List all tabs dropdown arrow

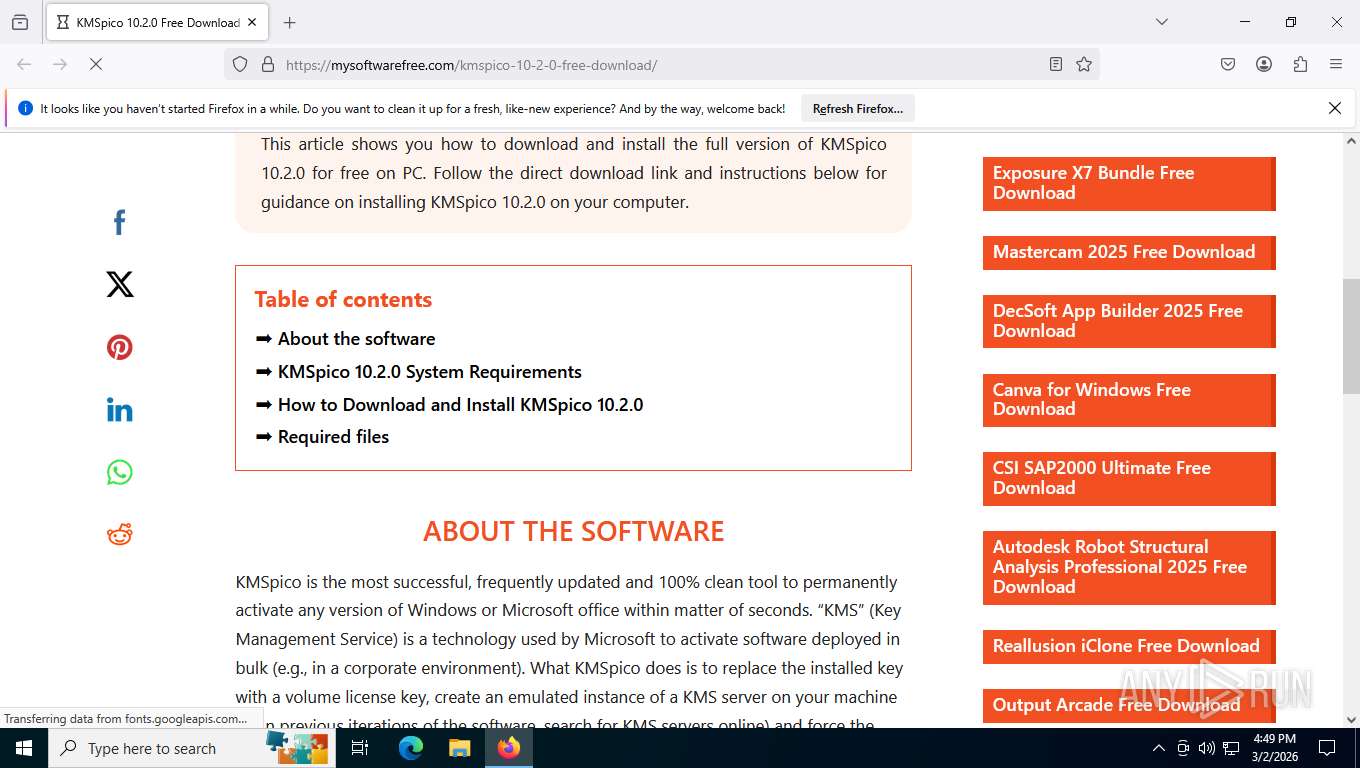pyautogui.click(x=1162, y=22)
